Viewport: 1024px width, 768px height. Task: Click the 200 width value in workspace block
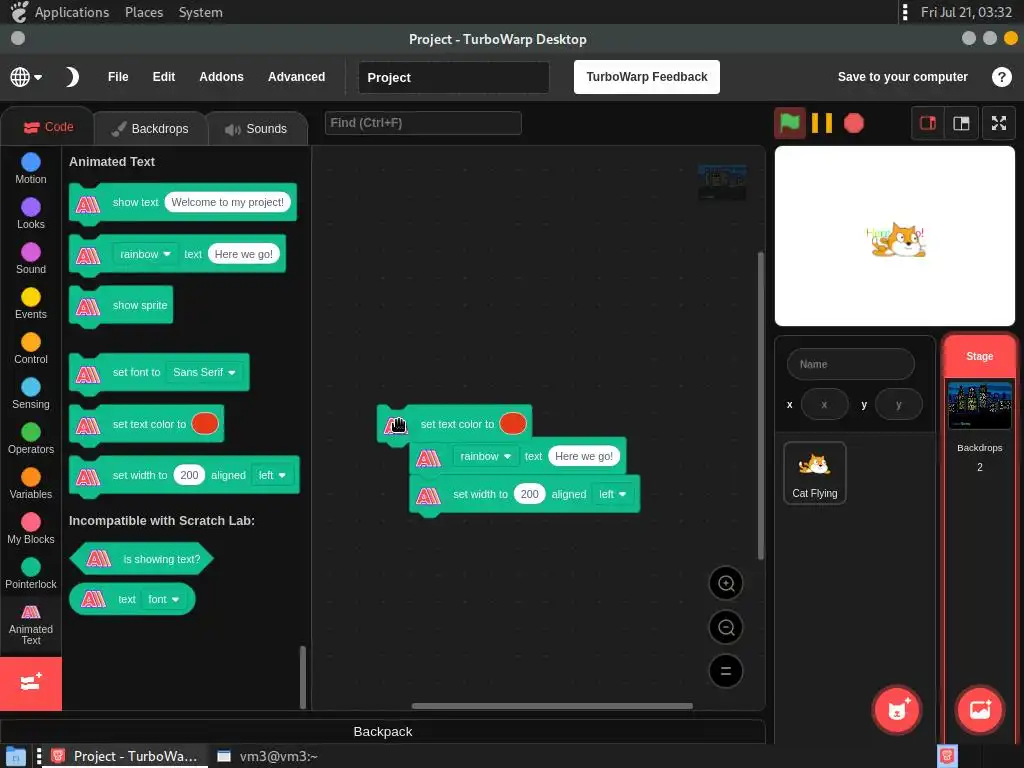point(529,494)
